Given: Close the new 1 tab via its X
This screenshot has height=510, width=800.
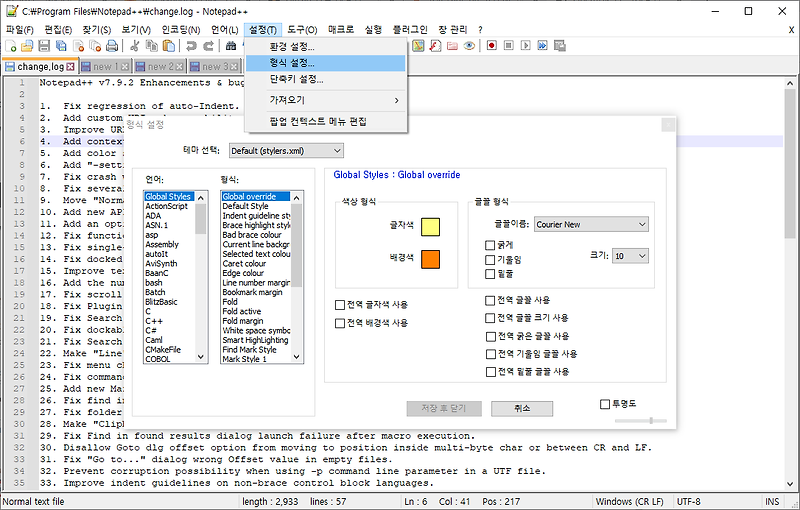Looking at the screenshot, I should tap(124, 67).
